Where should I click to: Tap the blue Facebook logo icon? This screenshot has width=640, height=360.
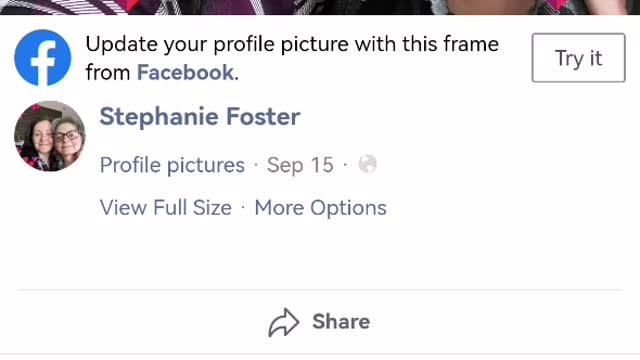pos(42,58)
